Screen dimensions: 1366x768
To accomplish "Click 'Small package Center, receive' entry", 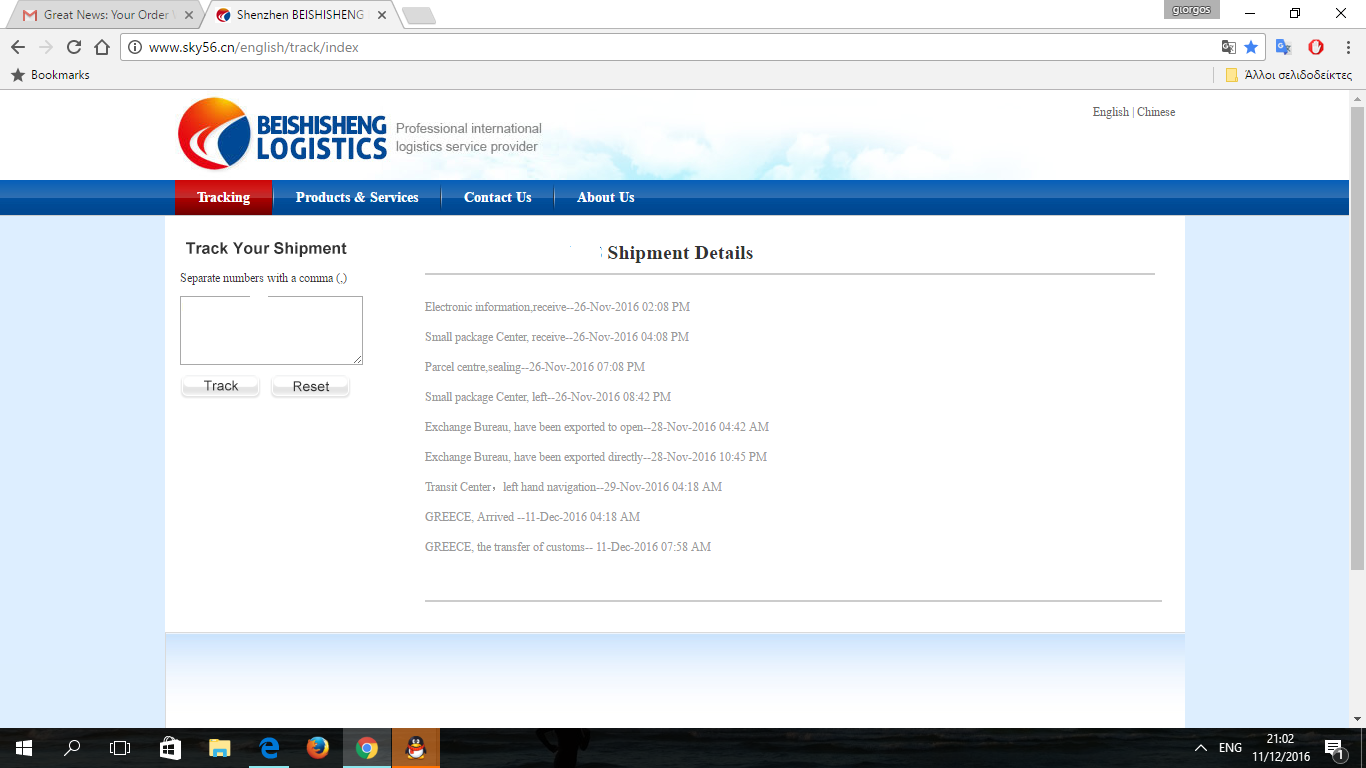I will [557, 337].
